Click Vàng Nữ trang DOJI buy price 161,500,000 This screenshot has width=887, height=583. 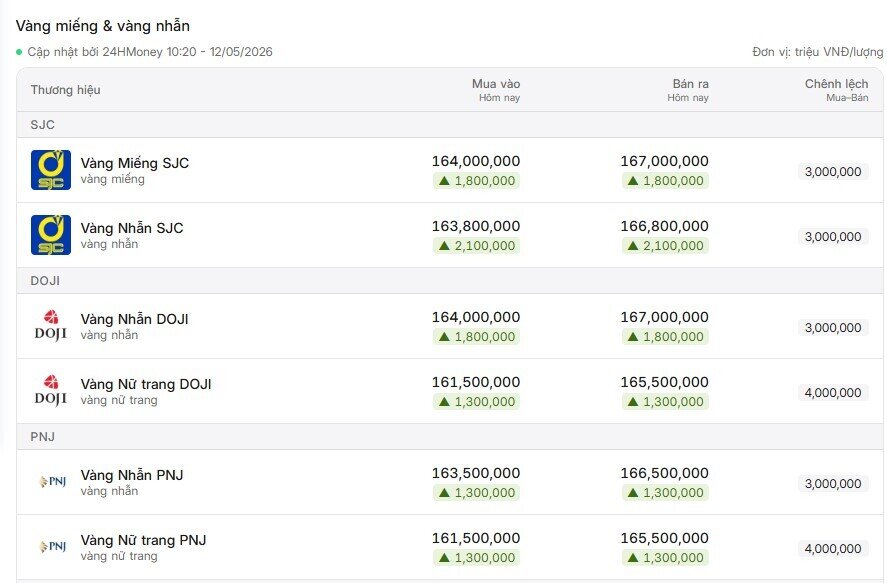point(476,382)
